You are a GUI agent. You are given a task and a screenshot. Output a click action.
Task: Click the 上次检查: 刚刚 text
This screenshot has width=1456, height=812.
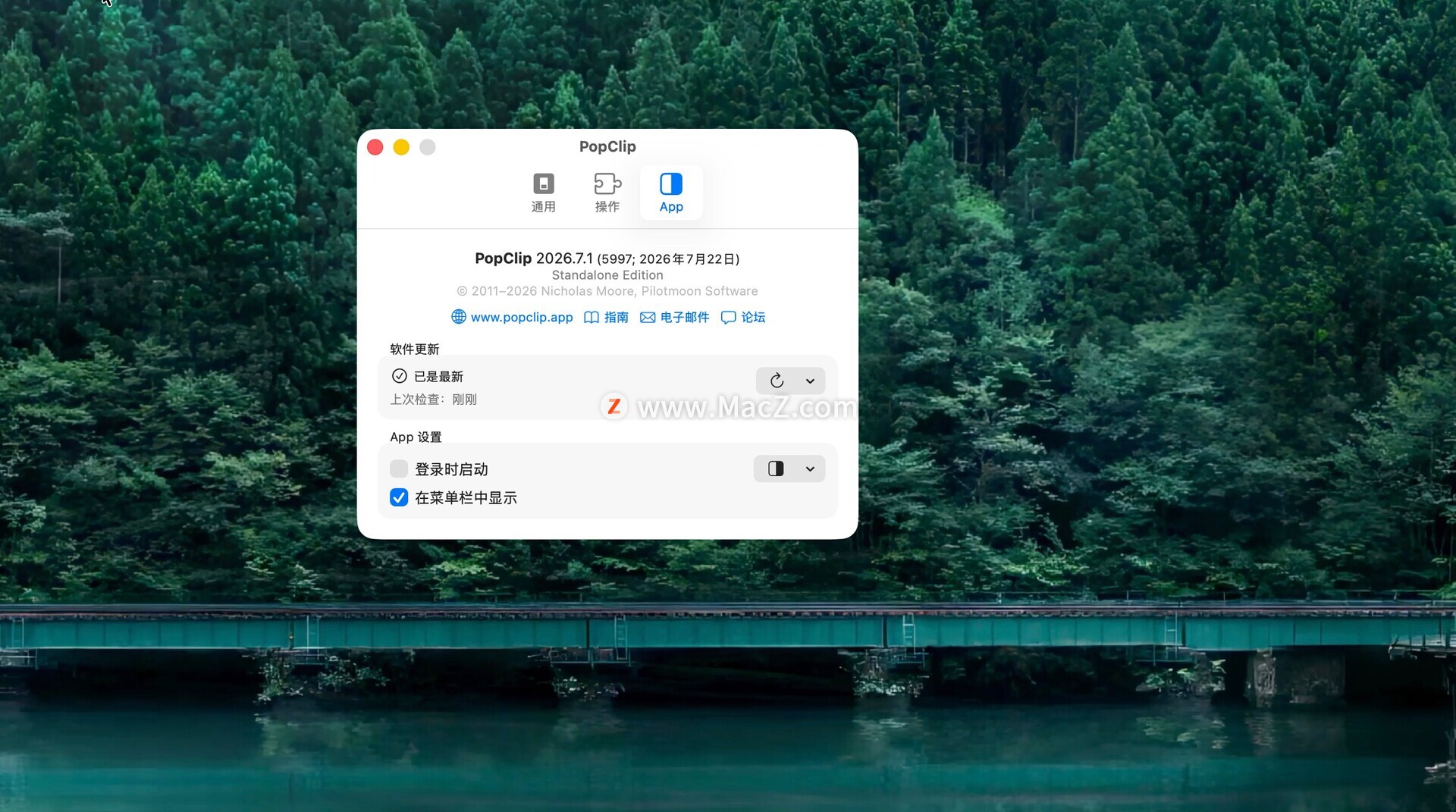(434, 400)
